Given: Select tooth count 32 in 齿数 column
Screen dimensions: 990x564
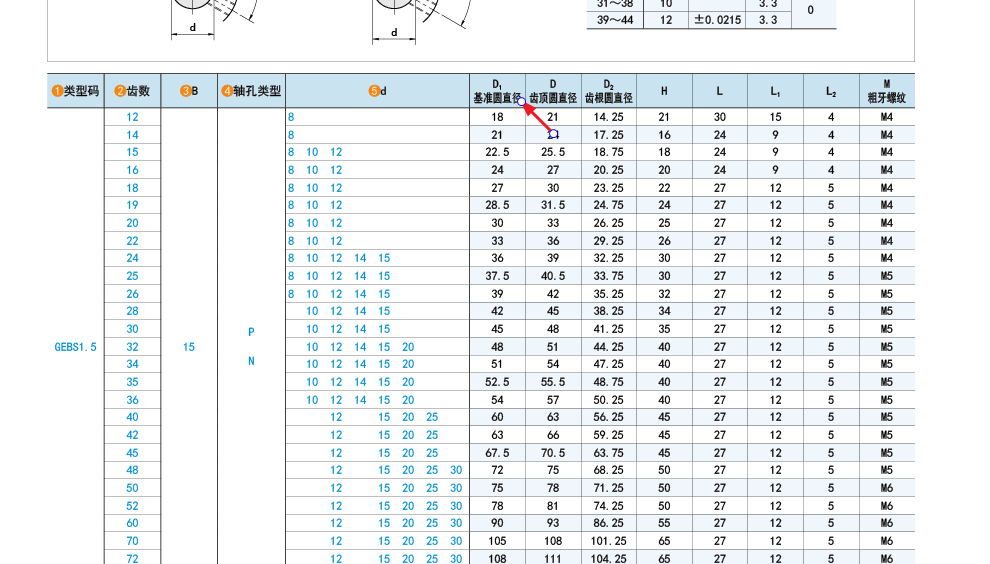Looking at the screenshot, I should click(x=132, y=347).
